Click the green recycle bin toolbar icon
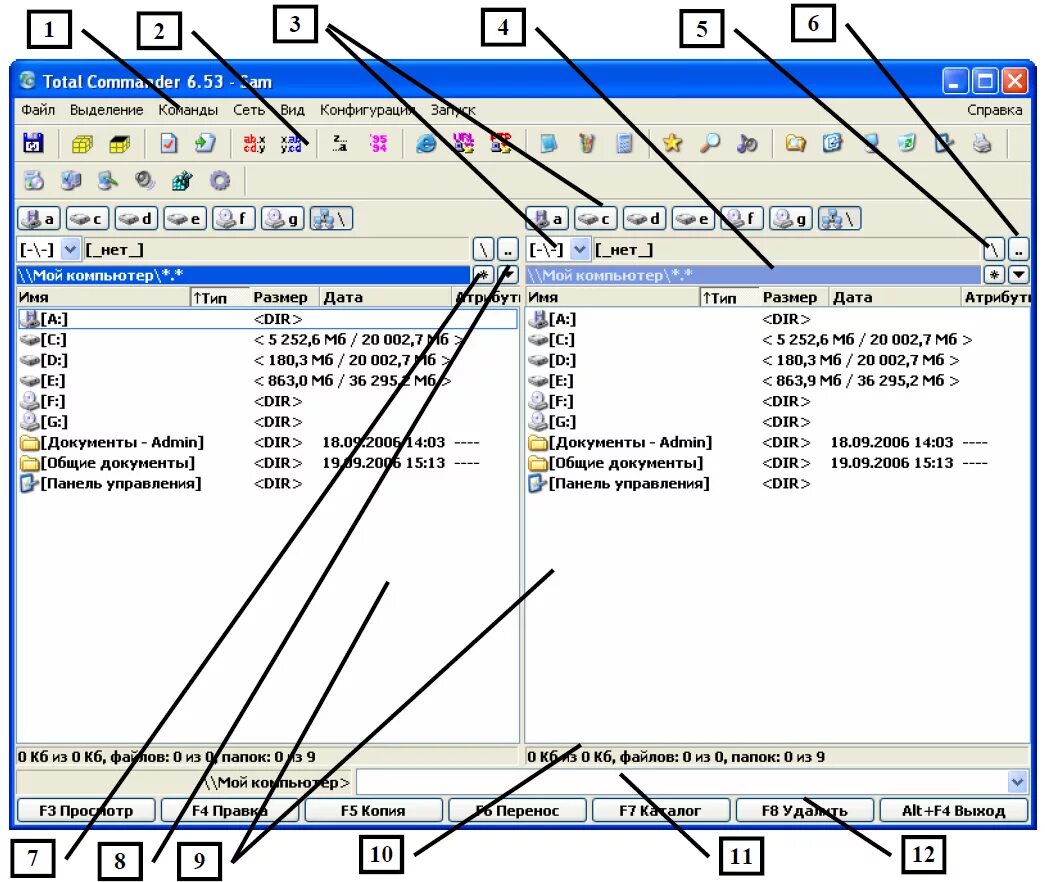This screenshot has width=1045, height=882. pyautogui.click(x=906, y=143)
